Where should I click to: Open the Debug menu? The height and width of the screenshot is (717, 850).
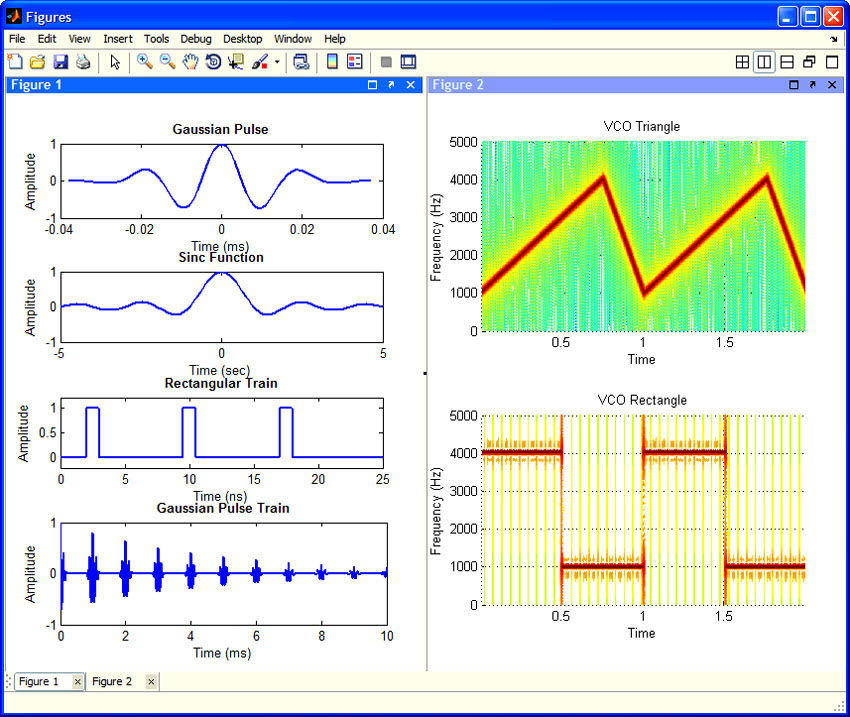pos(196,39)
